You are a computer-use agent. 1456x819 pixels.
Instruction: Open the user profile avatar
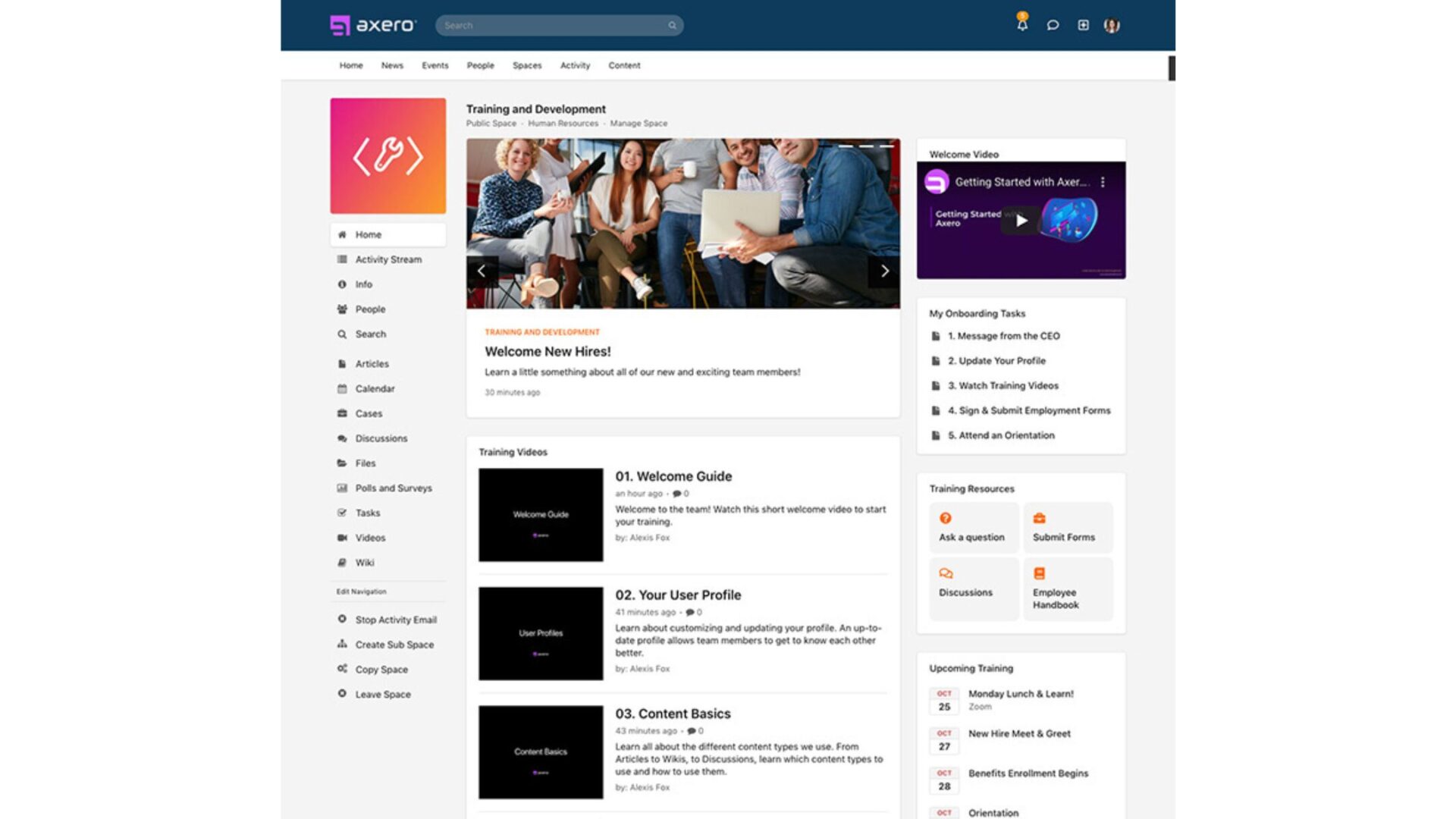tap(1112, 25)
